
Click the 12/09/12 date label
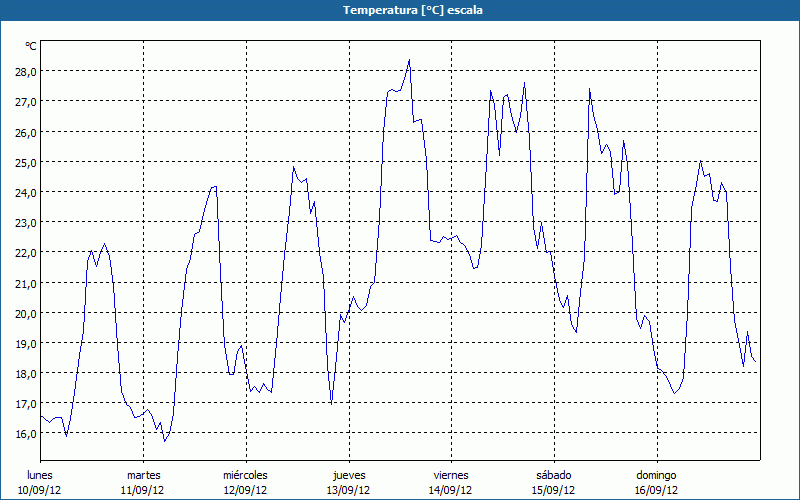tap(245, 490)
